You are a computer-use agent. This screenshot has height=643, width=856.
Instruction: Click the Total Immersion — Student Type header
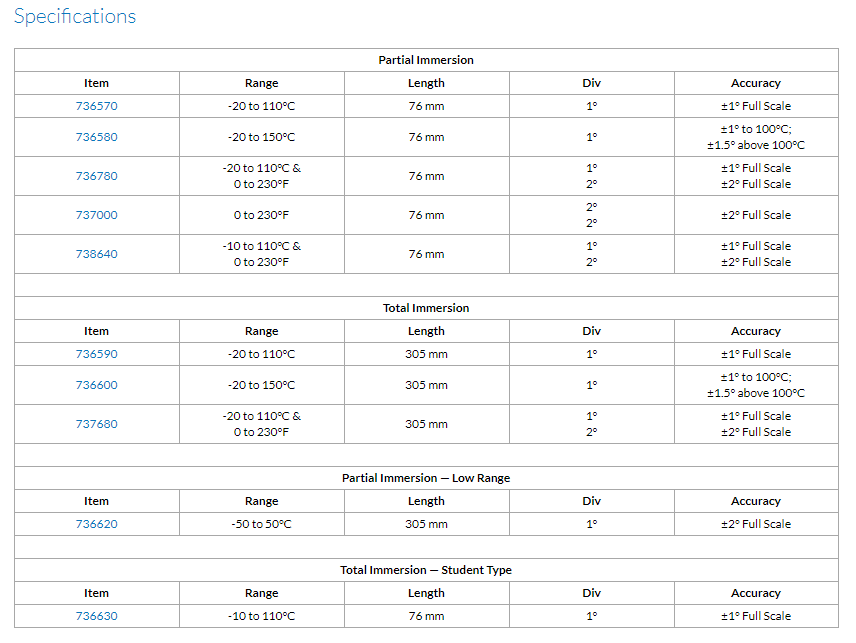(426, 570)
